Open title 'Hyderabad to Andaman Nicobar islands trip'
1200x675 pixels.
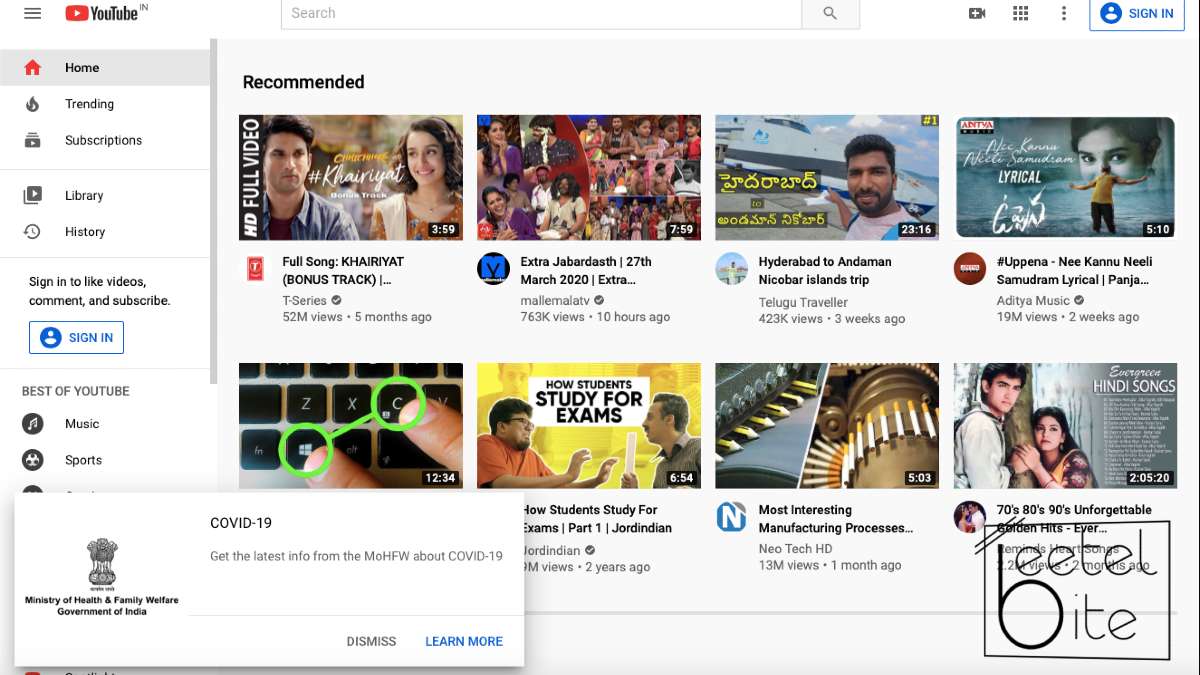825,271
